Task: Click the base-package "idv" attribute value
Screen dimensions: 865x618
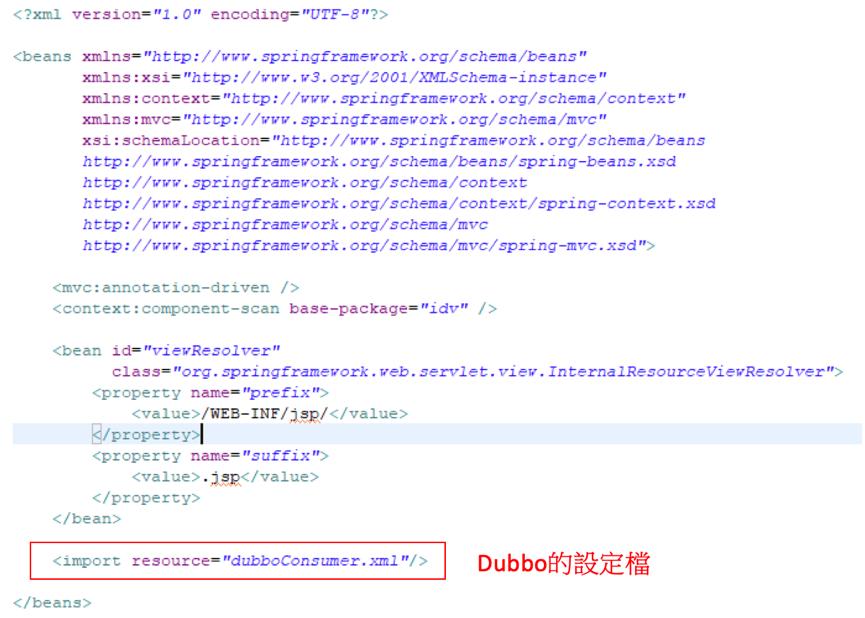Action: 444,308
